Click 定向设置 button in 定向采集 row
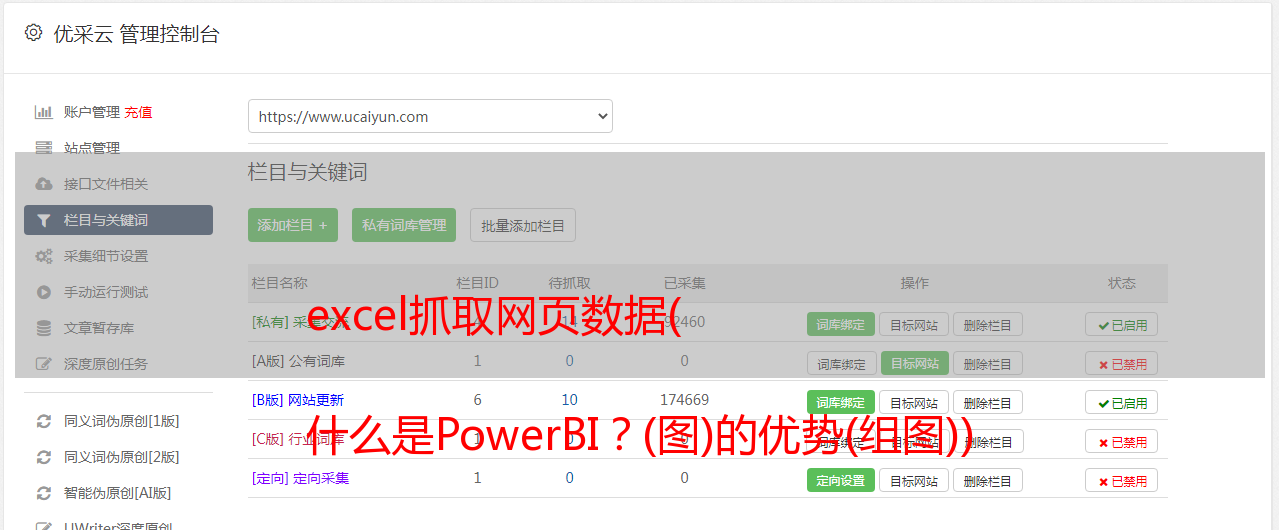The width and height of the screenshot is (1279, 530). [840, 480]
